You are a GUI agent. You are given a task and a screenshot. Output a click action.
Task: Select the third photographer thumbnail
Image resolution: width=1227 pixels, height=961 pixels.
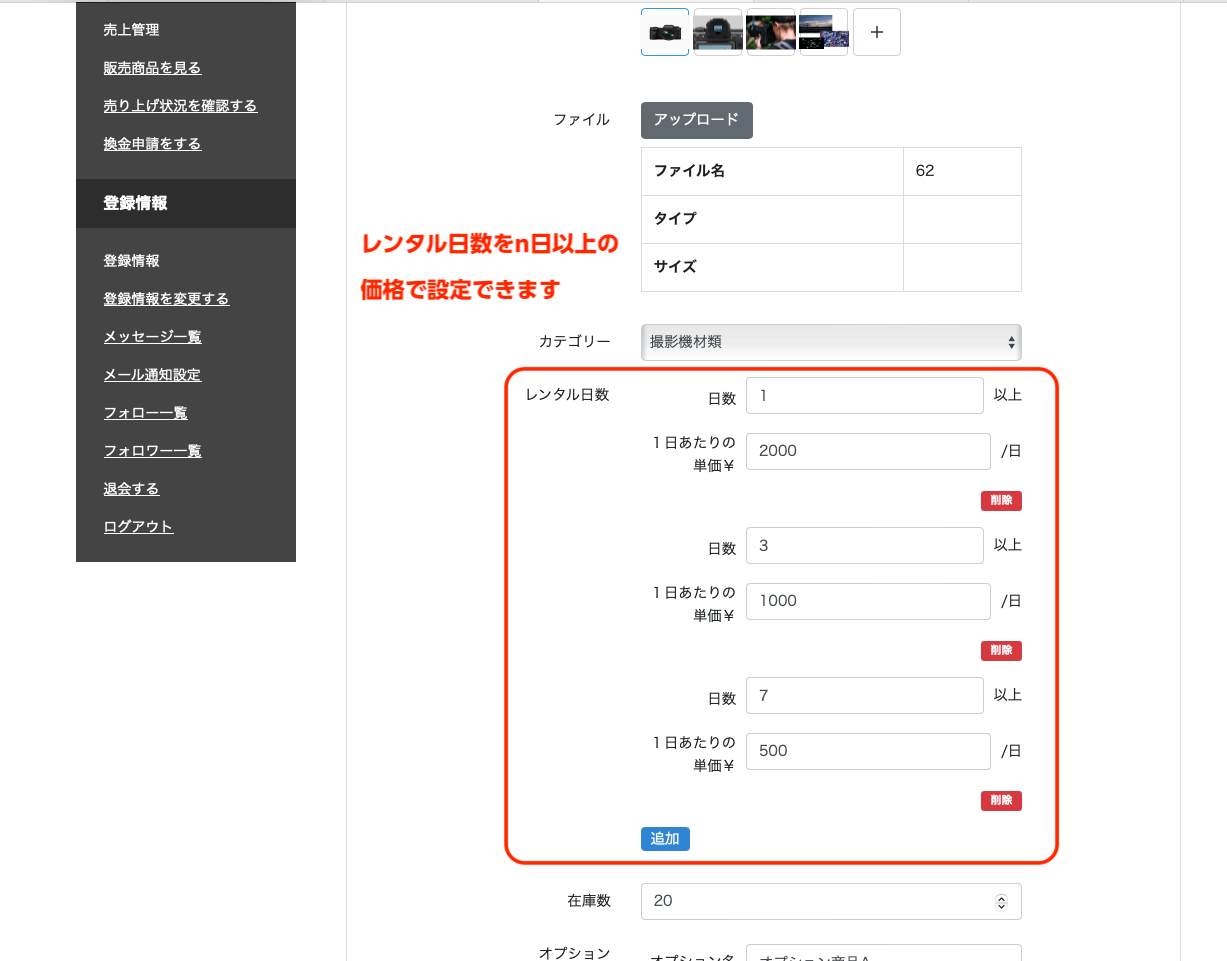tap(770, 32)
